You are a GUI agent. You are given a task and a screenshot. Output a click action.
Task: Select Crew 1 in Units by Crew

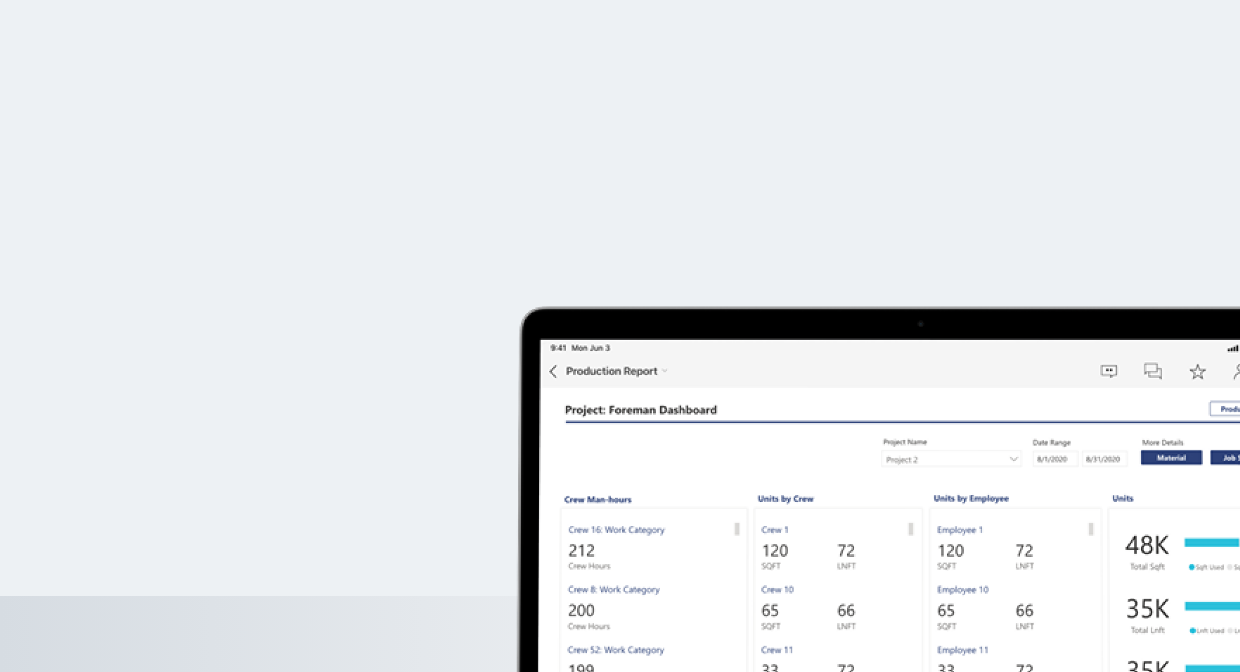tap(775, 530)
